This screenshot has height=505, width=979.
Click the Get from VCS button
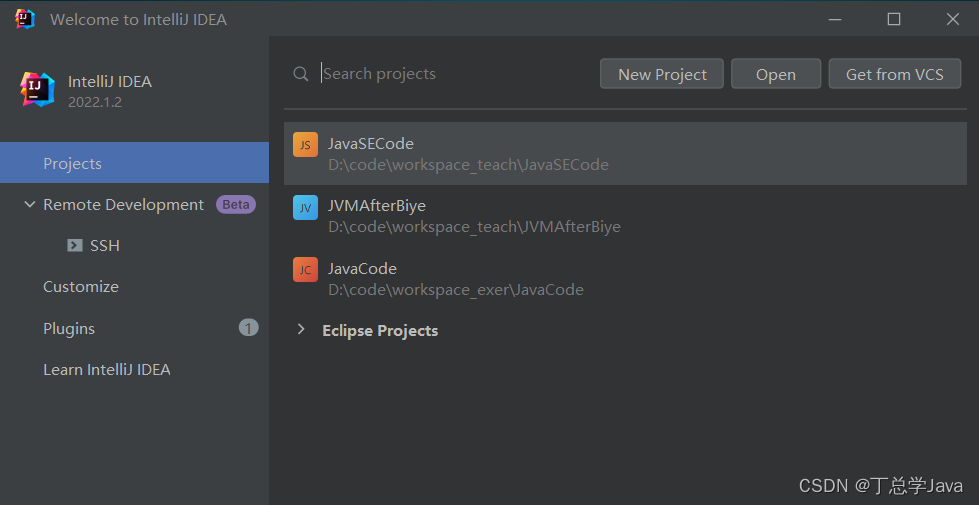coord(895,74)
